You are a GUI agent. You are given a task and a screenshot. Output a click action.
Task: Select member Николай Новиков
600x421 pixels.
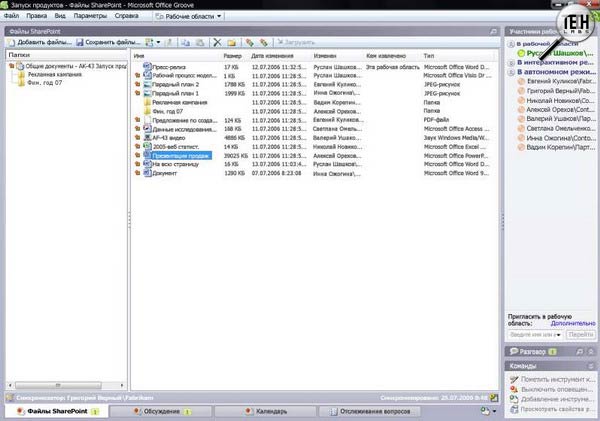click(x=556, y=100)
